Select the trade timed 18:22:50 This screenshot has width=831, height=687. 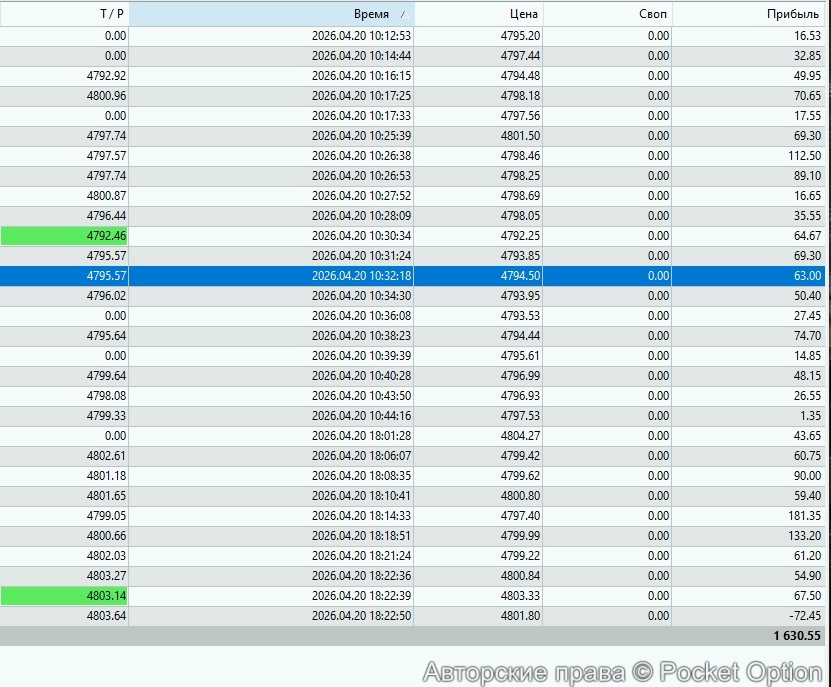click(x=360, y=616)
